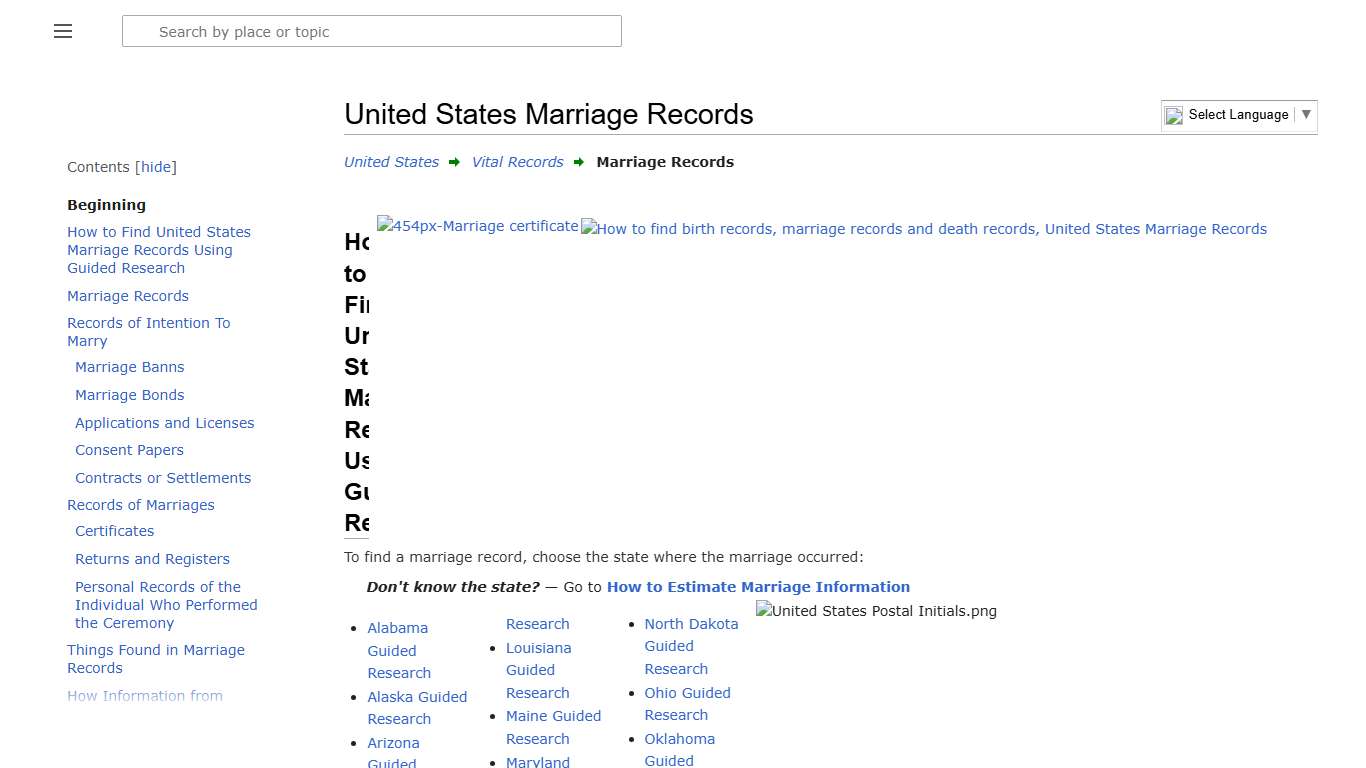The width and height of the screenshot is (1366, 768).
Task: Select United States in the breadcrumb
Action: coord(391,162)
